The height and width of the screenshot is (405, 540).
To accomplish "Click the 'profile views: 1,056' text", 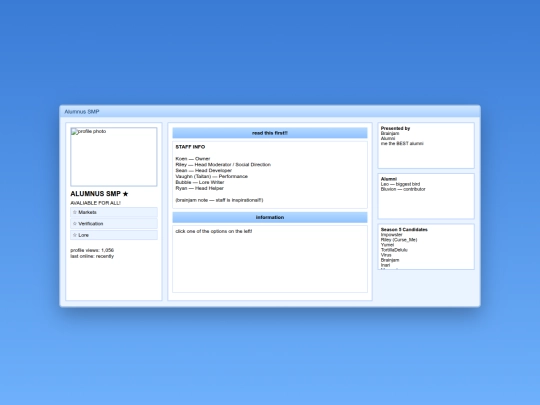I will pos(92,250).
